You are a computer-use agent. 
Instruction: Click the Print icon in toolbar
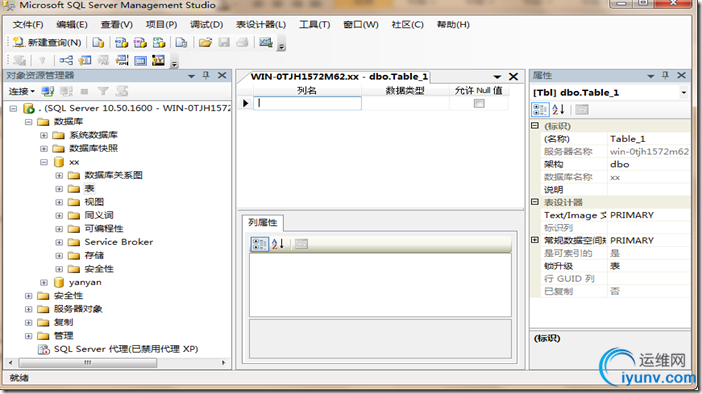coord(242,43)
